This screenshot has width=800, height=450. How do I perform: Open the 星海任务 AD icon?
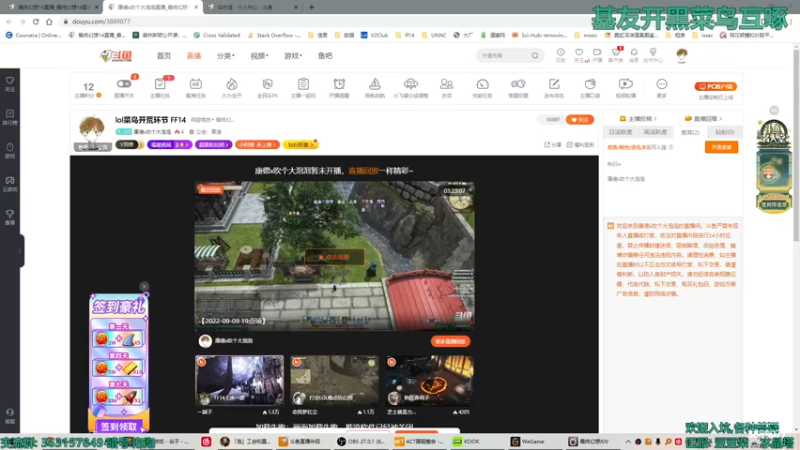tap(195, 87)
